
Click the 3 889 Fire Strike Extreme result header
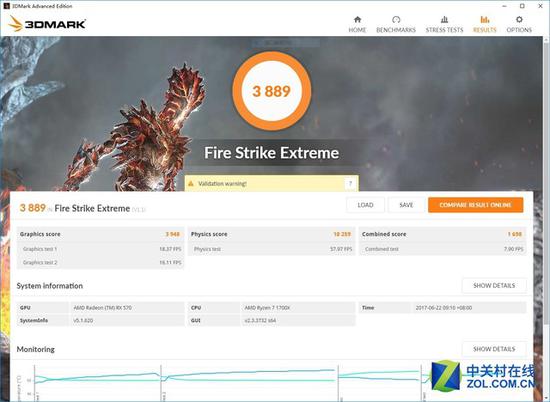pyautogui.click(x=82, y=208)
